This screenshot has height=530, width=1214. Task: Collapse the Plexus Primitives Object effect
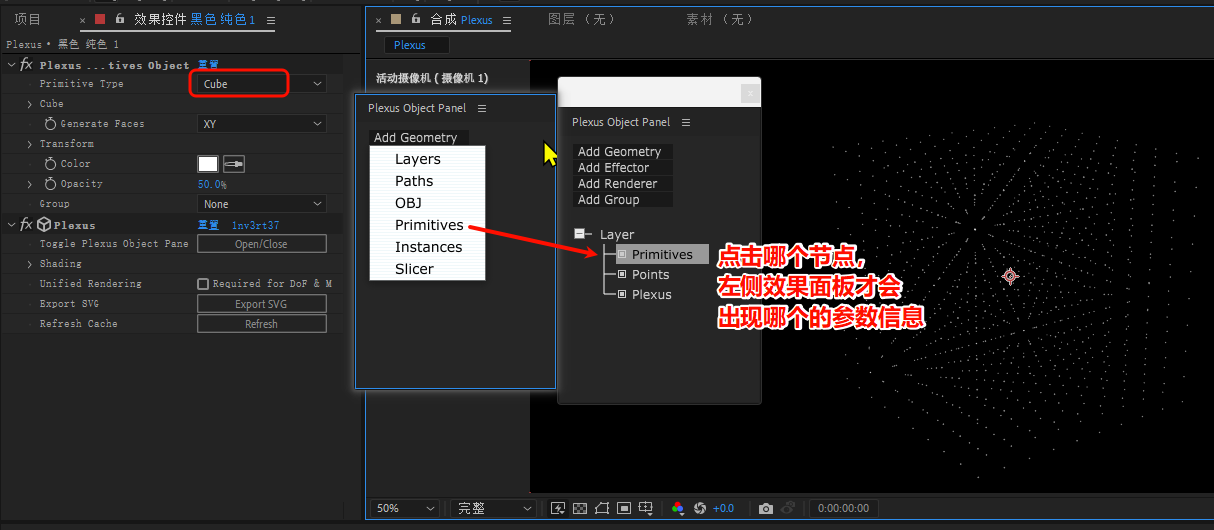(x=12, y=65)
